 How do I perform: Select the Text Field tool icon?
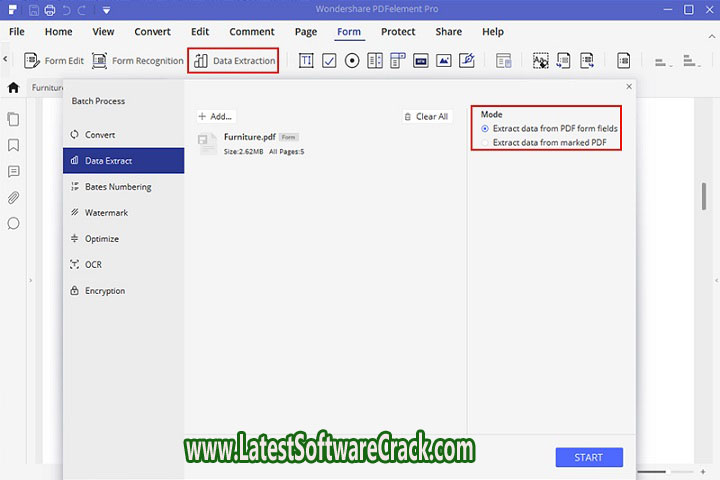pos(306,61)
